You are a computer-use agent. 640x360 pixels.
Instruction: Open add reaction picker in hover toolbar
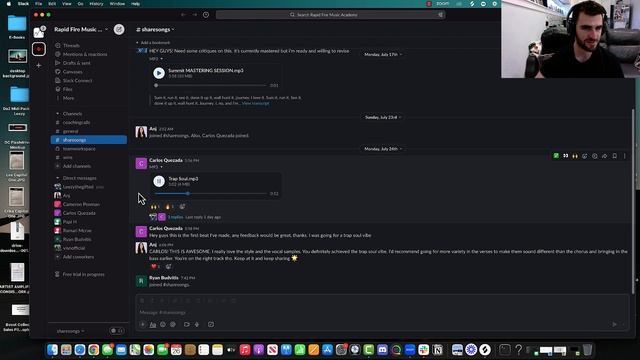[585, 156]
